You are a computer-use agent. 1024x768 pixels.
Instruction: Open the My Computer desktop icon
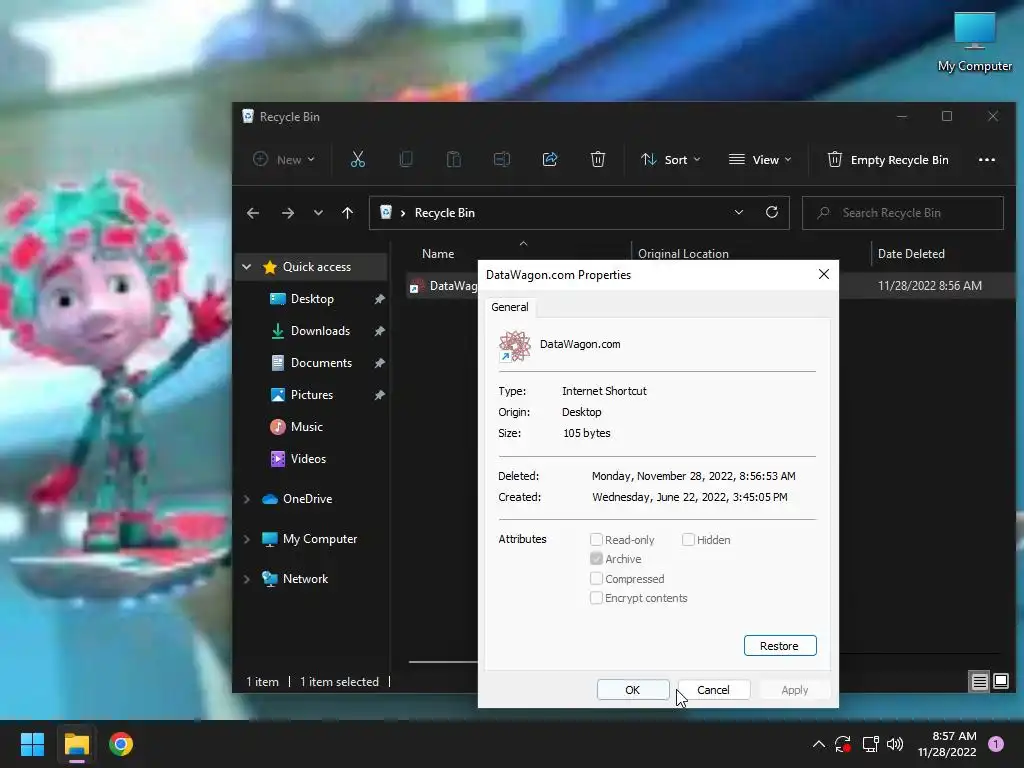pos(974,42)
